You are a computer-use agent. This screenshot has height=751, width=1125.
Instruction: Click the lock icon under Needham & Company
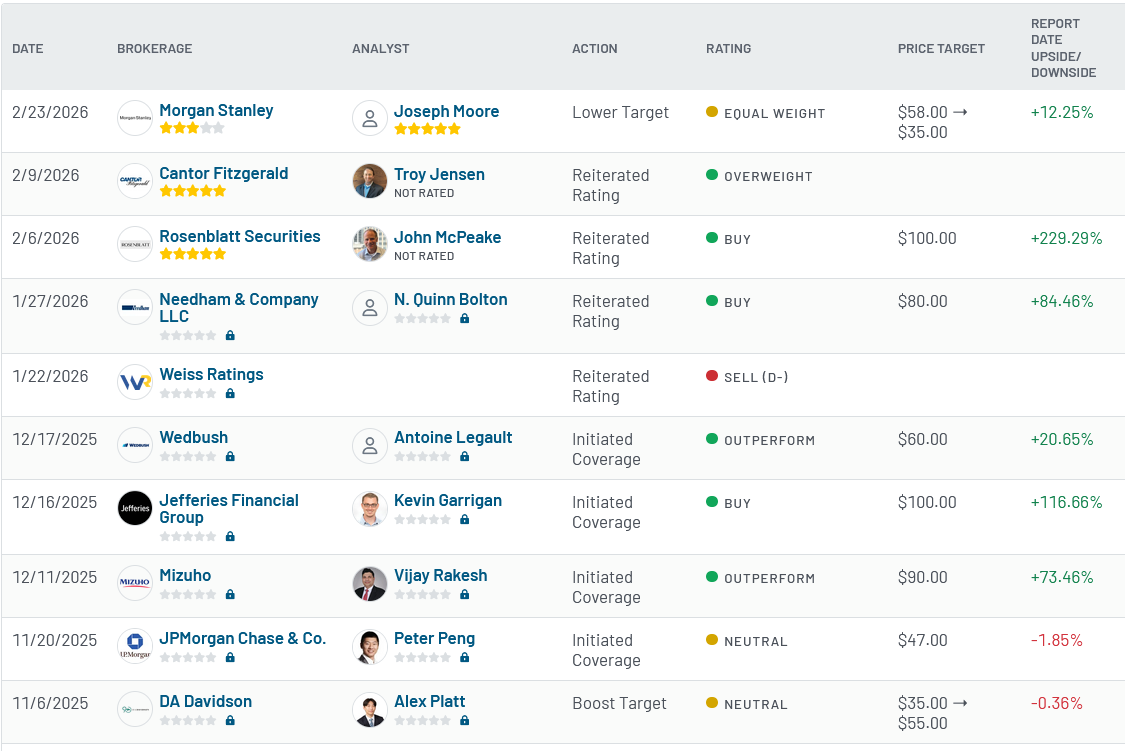(x=230, y=335)
